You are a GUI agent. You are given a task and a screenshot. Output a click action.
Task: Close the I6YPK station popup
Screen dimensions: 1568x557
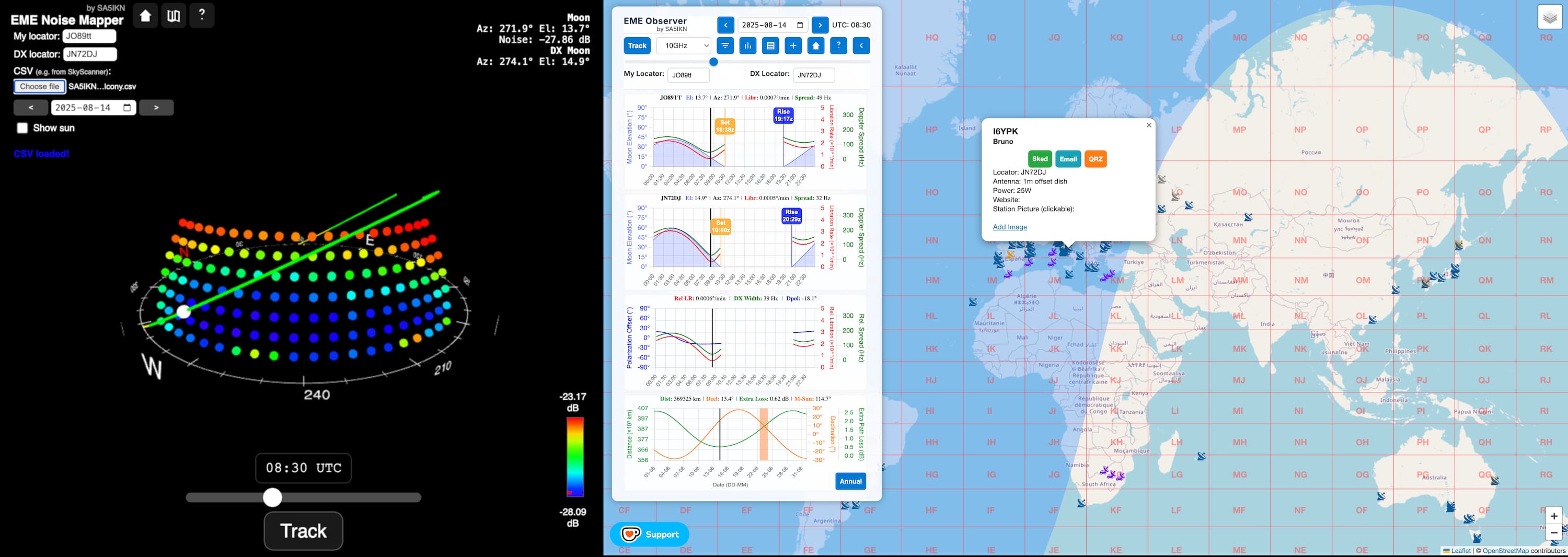coord(1149,125)
